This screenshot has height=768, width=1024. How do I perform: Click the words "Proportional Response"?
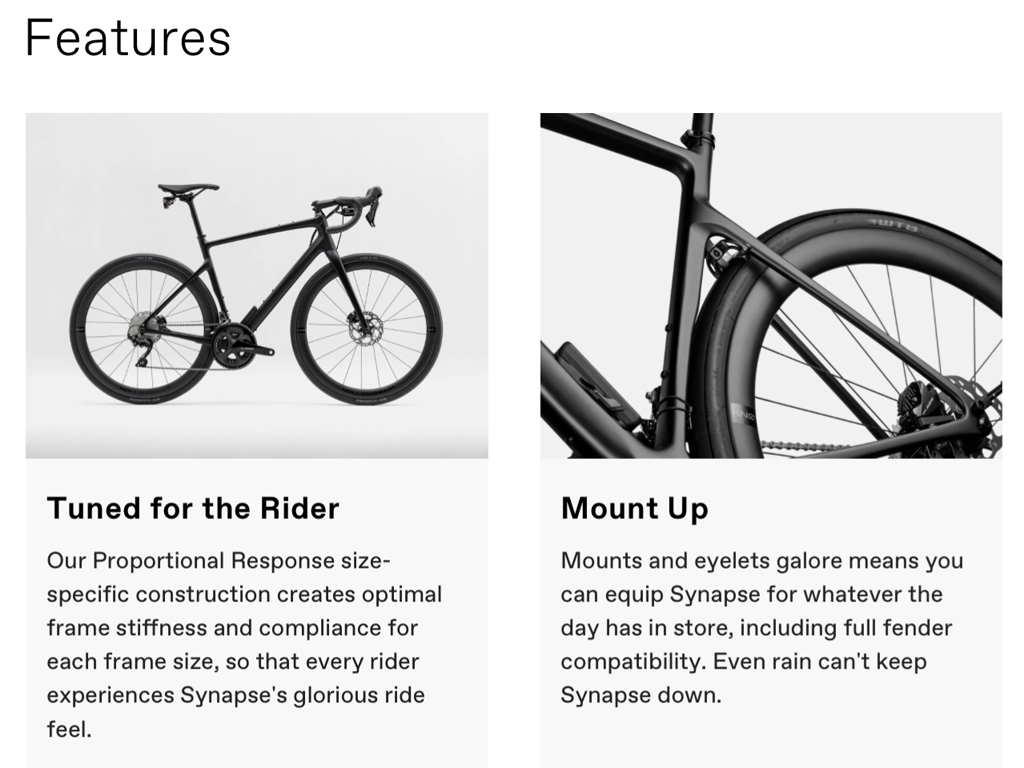[x=190, y=560]
